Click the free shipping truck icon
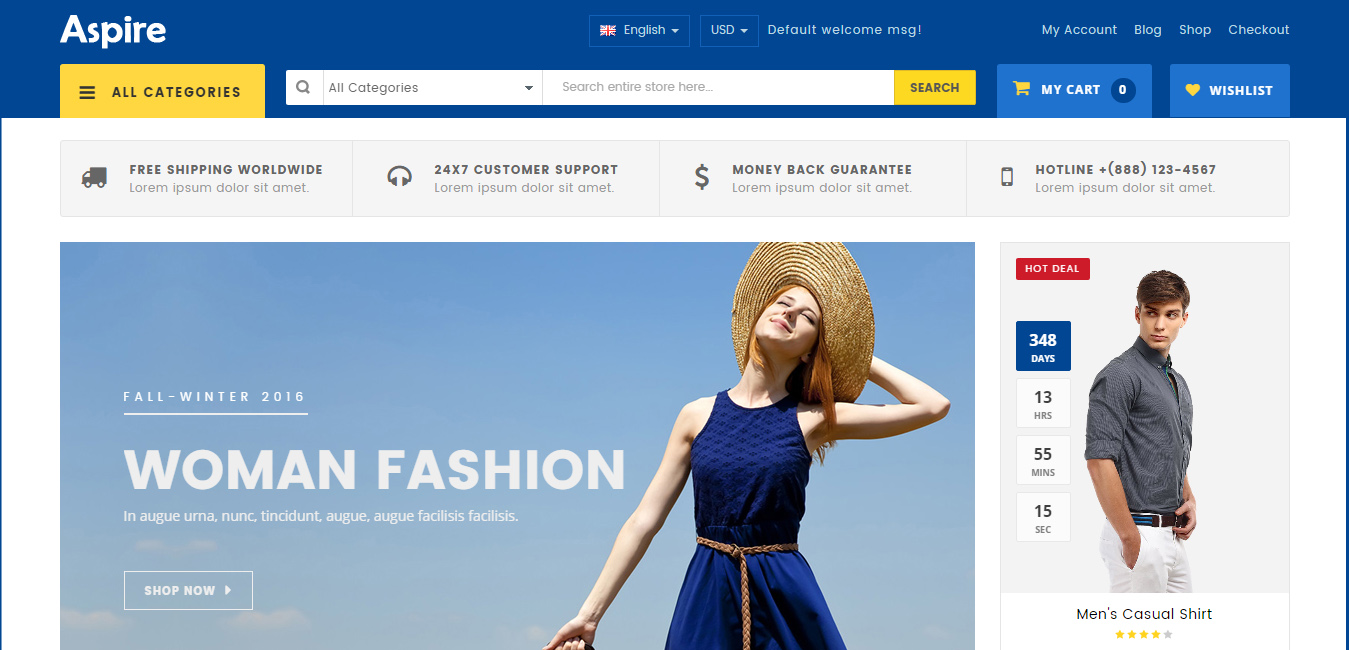Image resolution: width=1349 pixels, height=650 pixels. pos(94,178)
